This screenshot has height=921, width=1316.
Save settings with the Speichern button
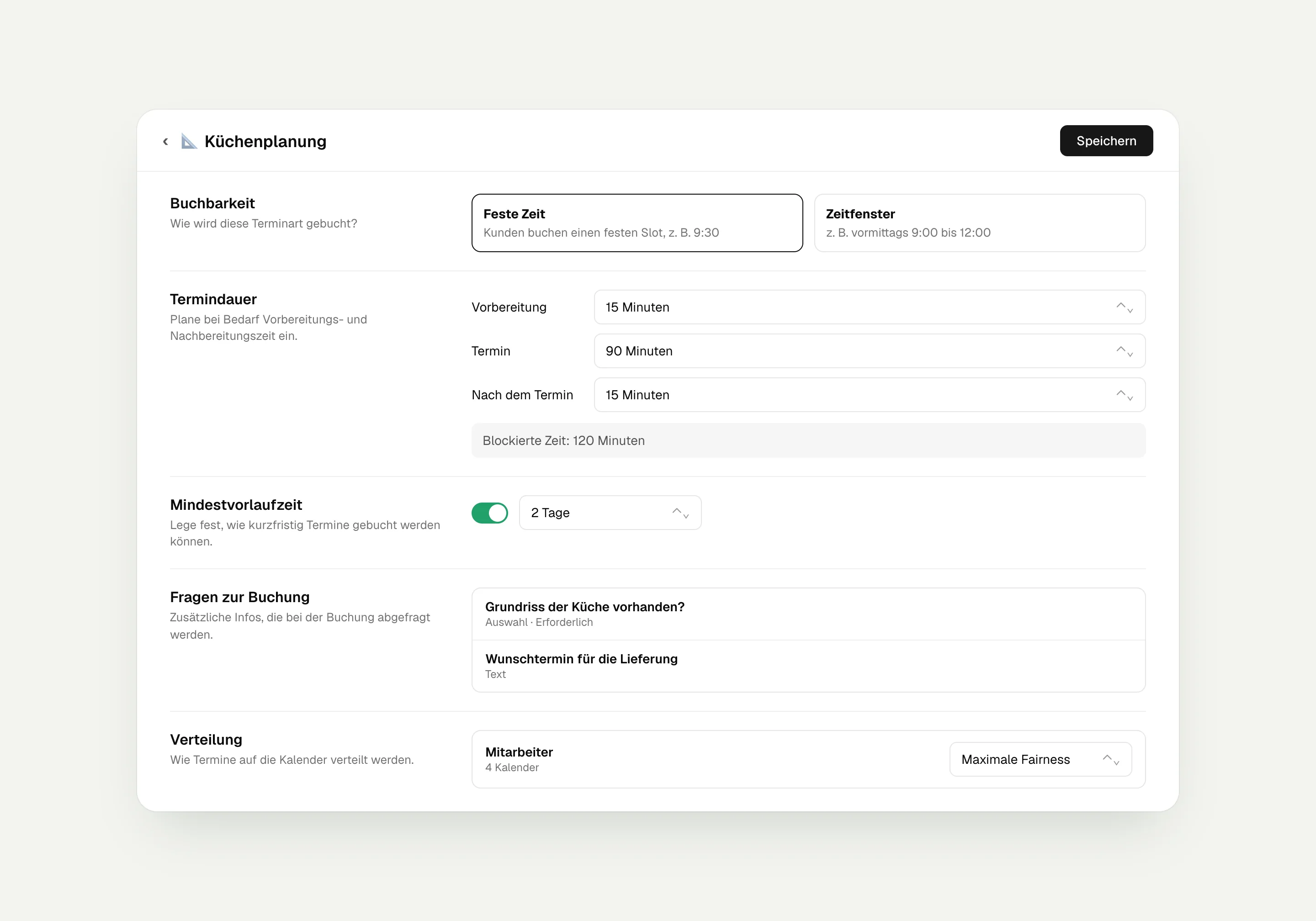pos(1106,141)
